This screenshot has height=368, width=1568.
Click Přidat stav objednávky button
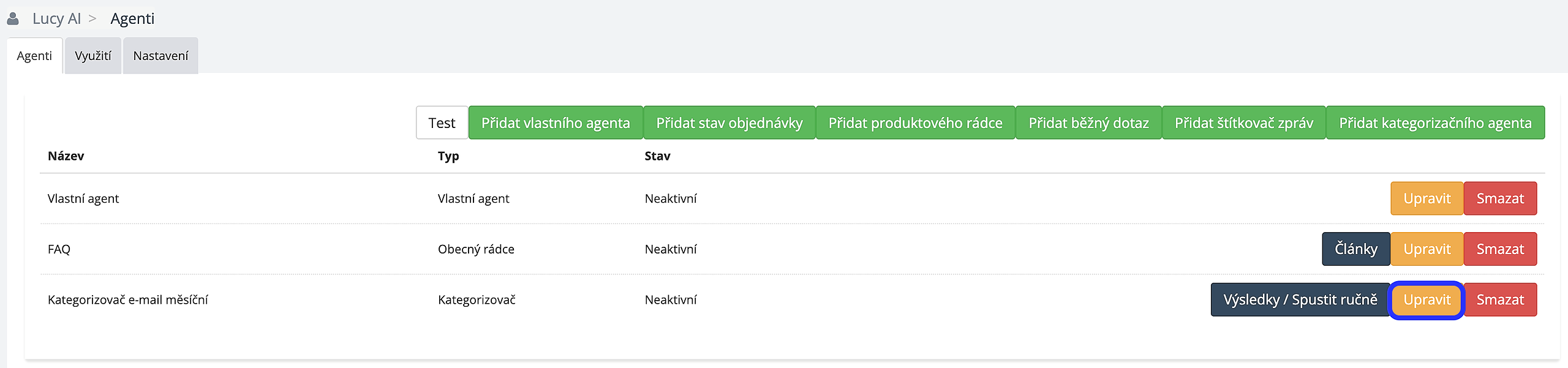pyautogui.click(x=729, y=122)
